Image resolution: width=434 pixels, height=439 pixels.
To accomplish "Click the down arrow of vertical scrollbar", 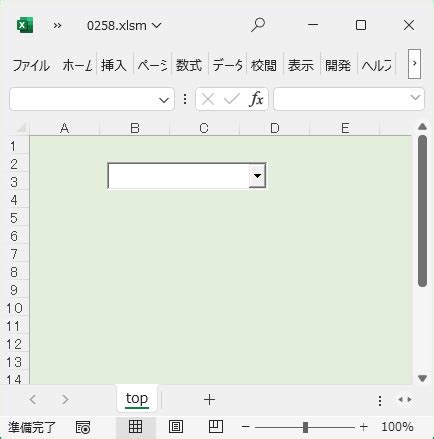I will click(x=422, y=378).
